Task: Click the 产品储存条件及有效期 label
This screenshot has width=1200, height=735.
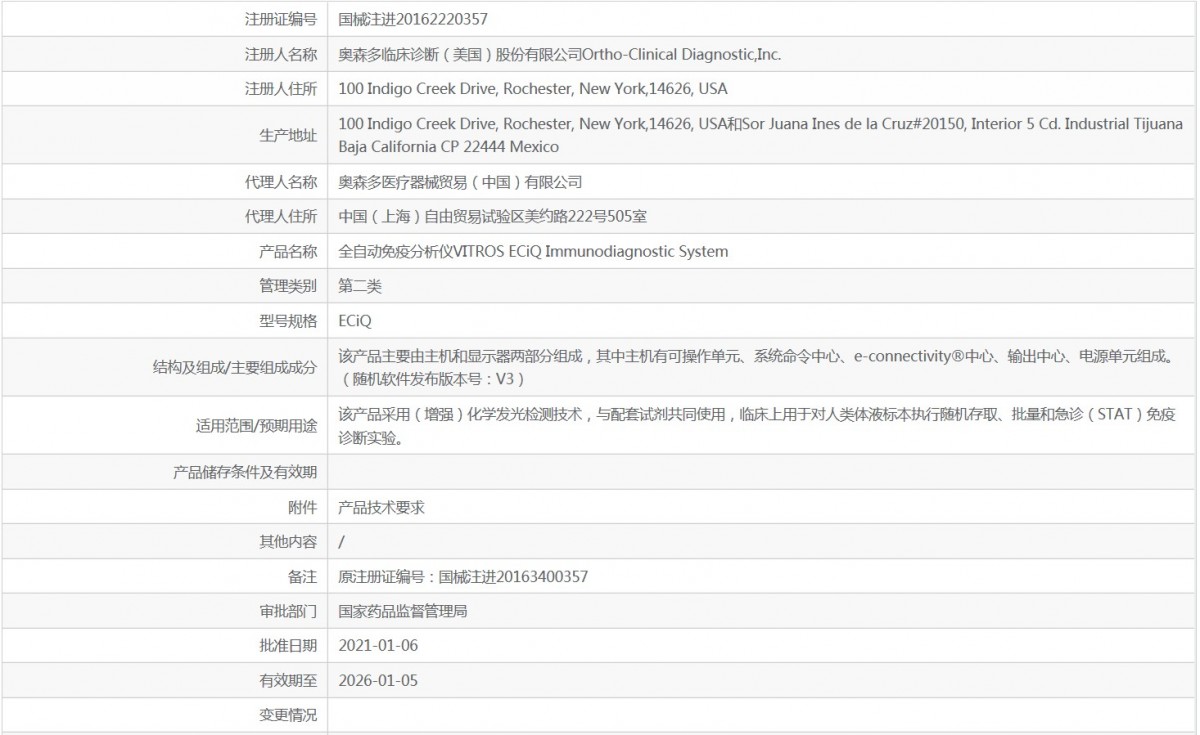Action: (245, 473)
